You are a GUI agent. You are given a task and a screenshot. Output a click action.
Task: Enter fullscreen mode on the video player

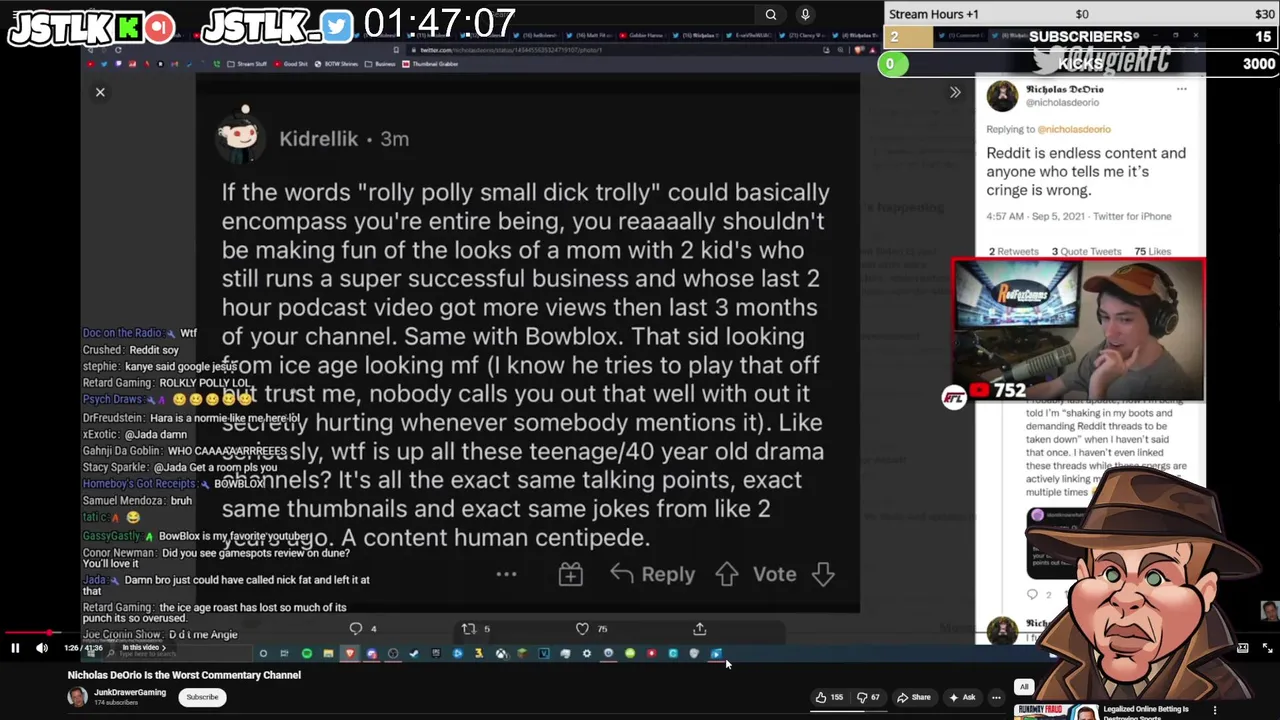click(x=1267, y=648)
